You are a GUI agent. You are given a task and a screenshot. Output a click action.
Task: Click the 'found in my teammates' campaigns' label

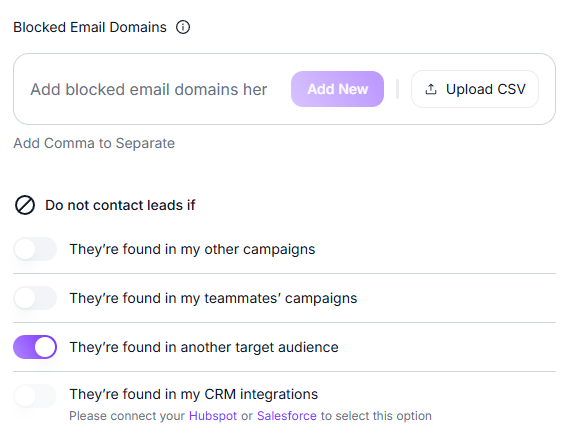pyautogui.click(x=213, y=298)
